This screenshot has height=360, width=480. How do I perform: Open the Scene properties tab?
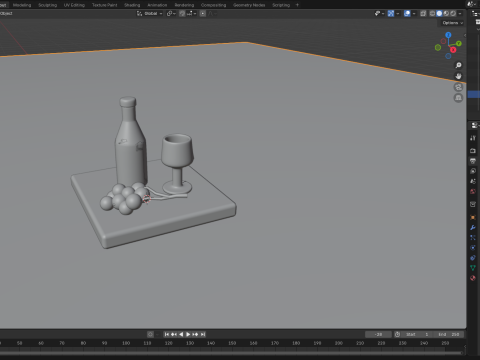coord(473,181)
